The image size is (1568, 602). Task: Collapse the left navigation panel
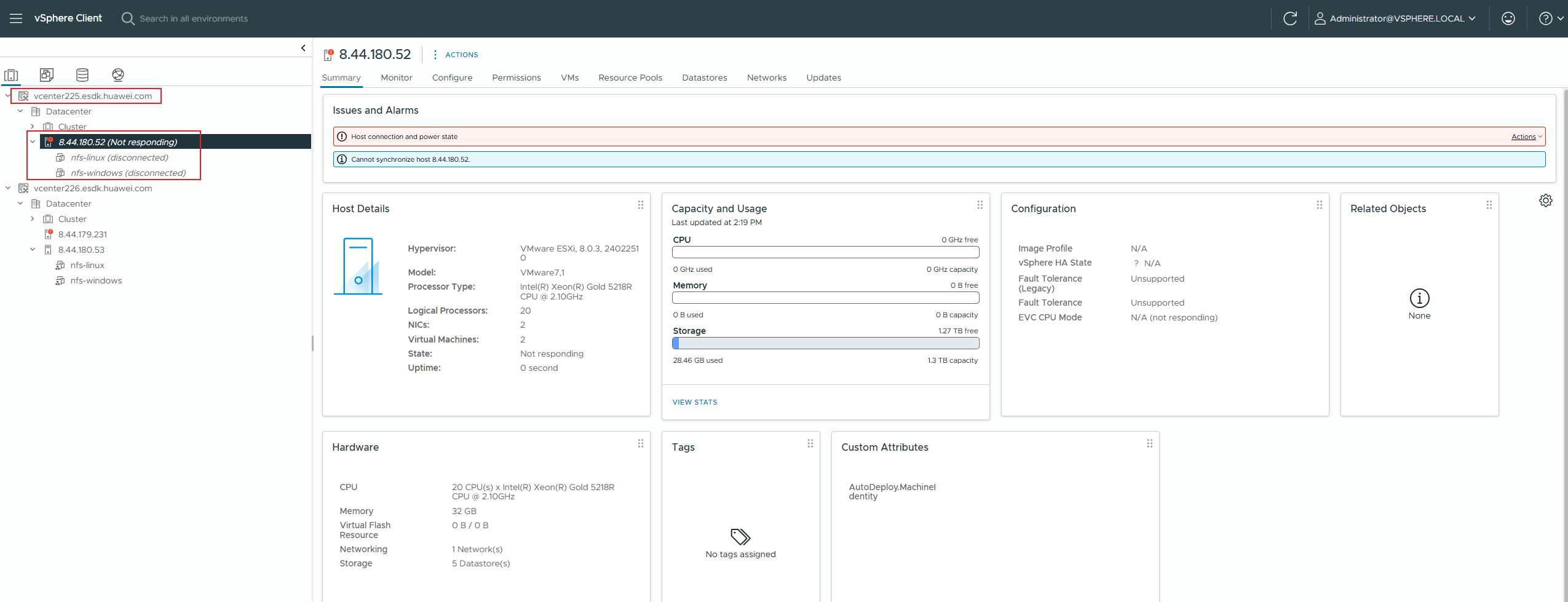pyautogui.click(x=303, y=48)
